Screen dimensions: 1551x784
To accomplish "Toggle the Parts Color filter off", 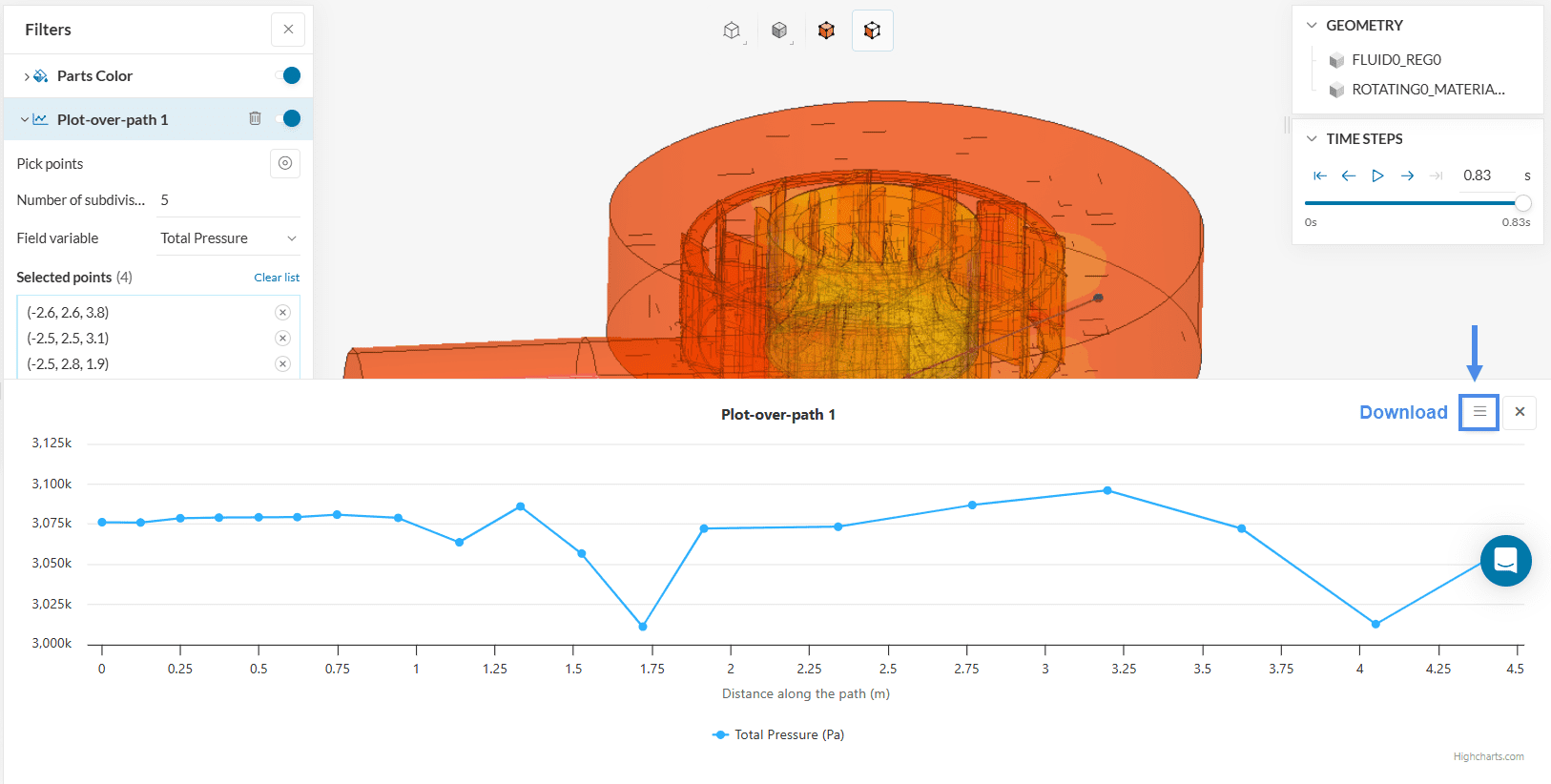I will [x=287, y=75].
